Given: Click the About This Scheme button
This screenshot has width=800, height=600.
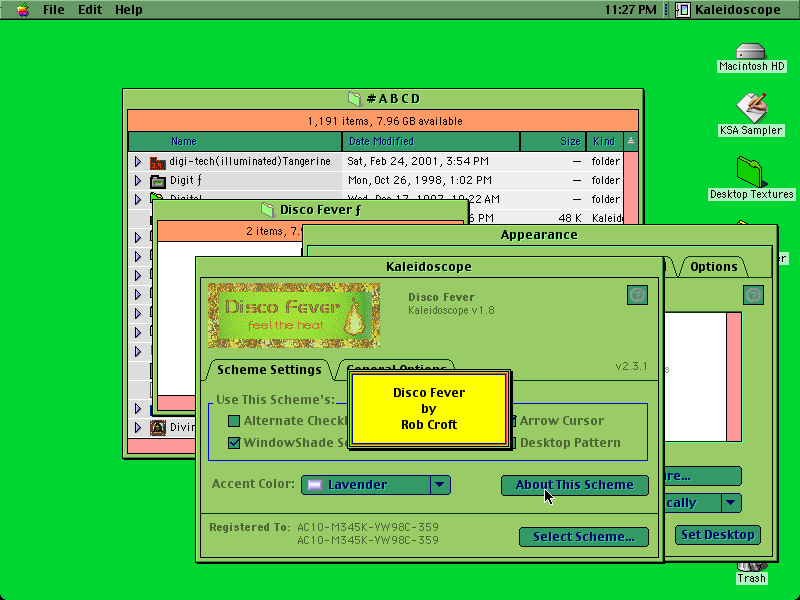Looking at the screenshot, I should (574, 485).
